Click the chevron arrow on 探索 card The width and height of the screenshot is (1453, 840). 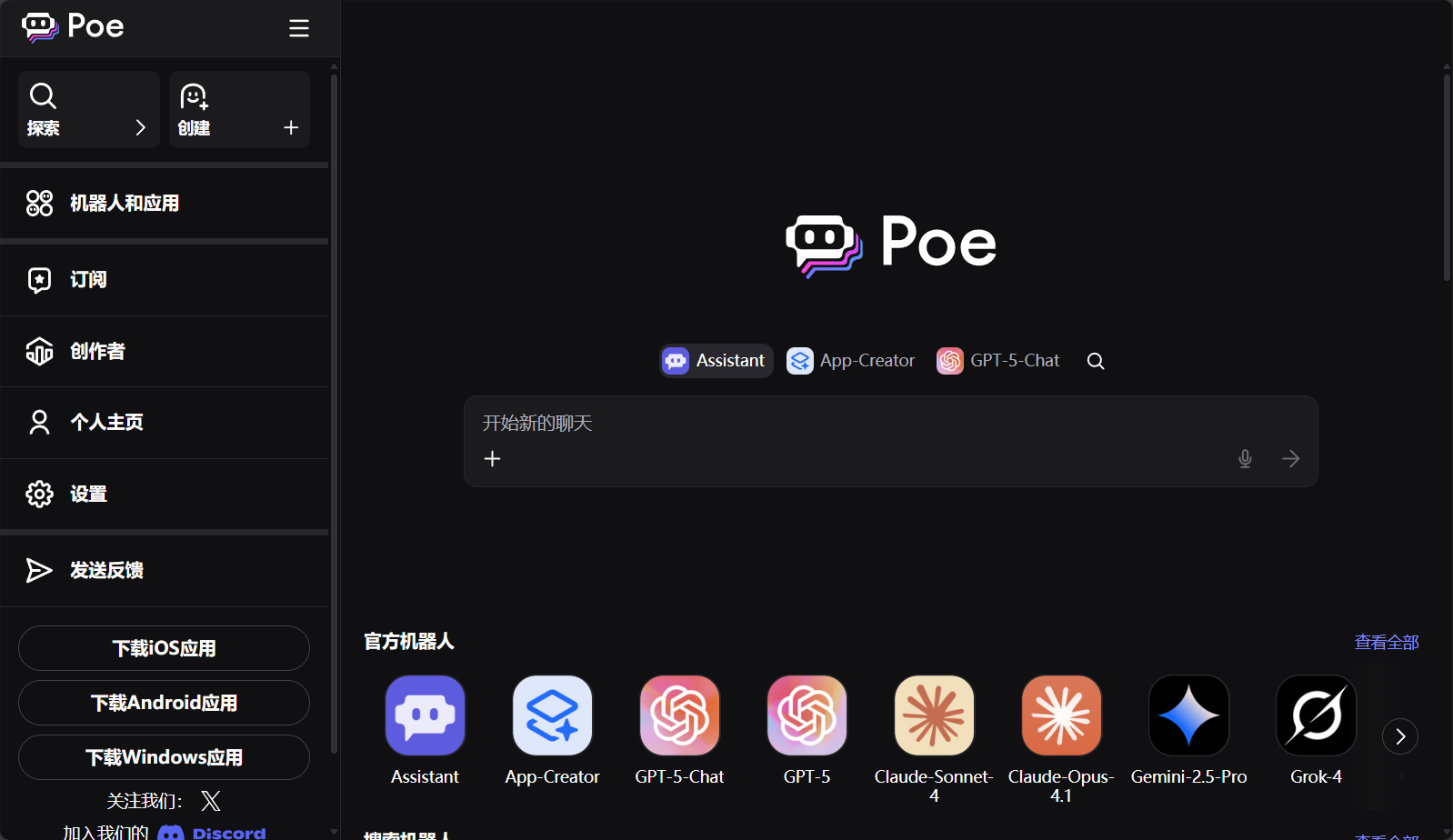[140, 127]
